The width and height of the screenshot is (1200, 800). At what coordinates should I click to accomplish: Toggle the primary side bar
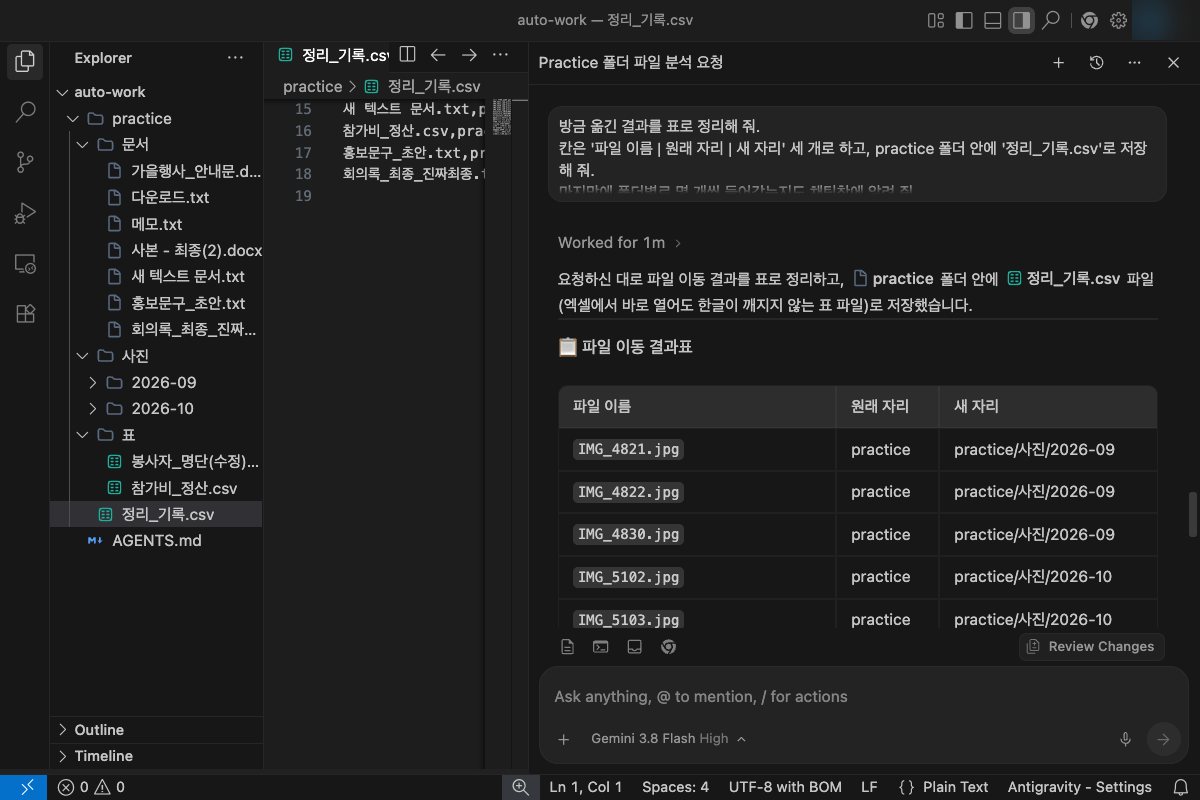pyautogui.click(x=964, y=20)
